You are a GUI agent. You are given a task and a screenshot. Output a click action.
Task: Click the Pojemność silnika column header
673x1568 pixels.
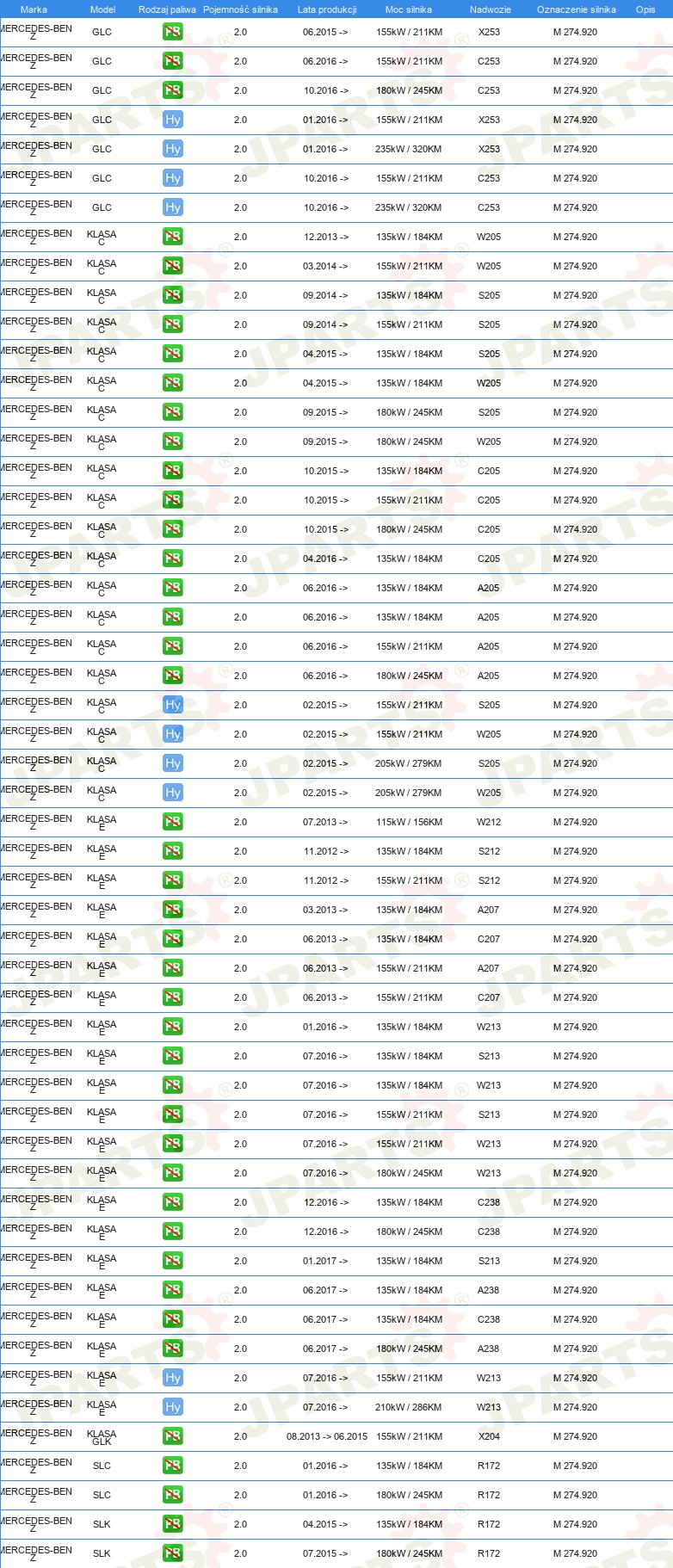(x=240, y=9)
